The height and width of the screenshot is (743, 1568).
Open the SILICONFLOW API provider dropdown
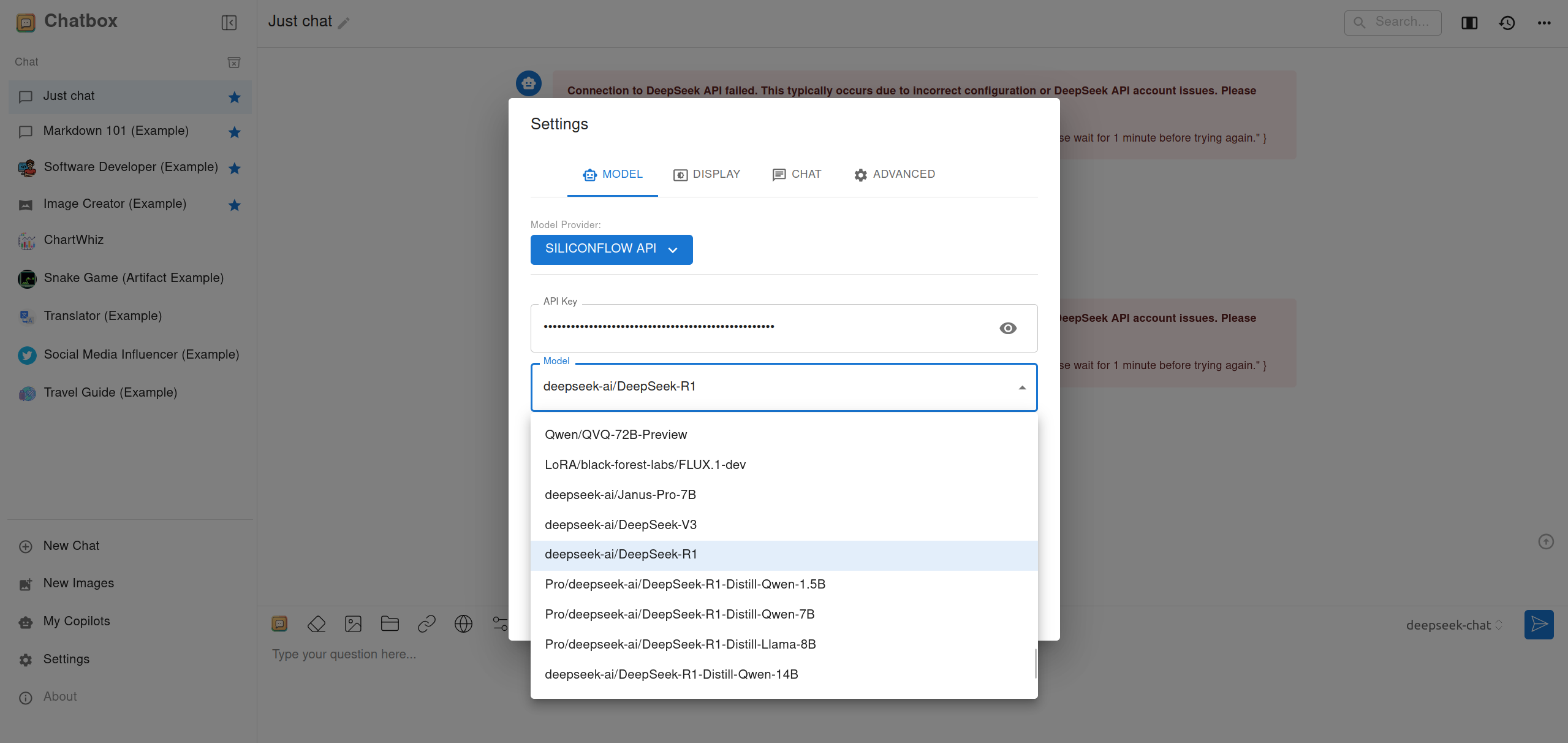point(611,250)
